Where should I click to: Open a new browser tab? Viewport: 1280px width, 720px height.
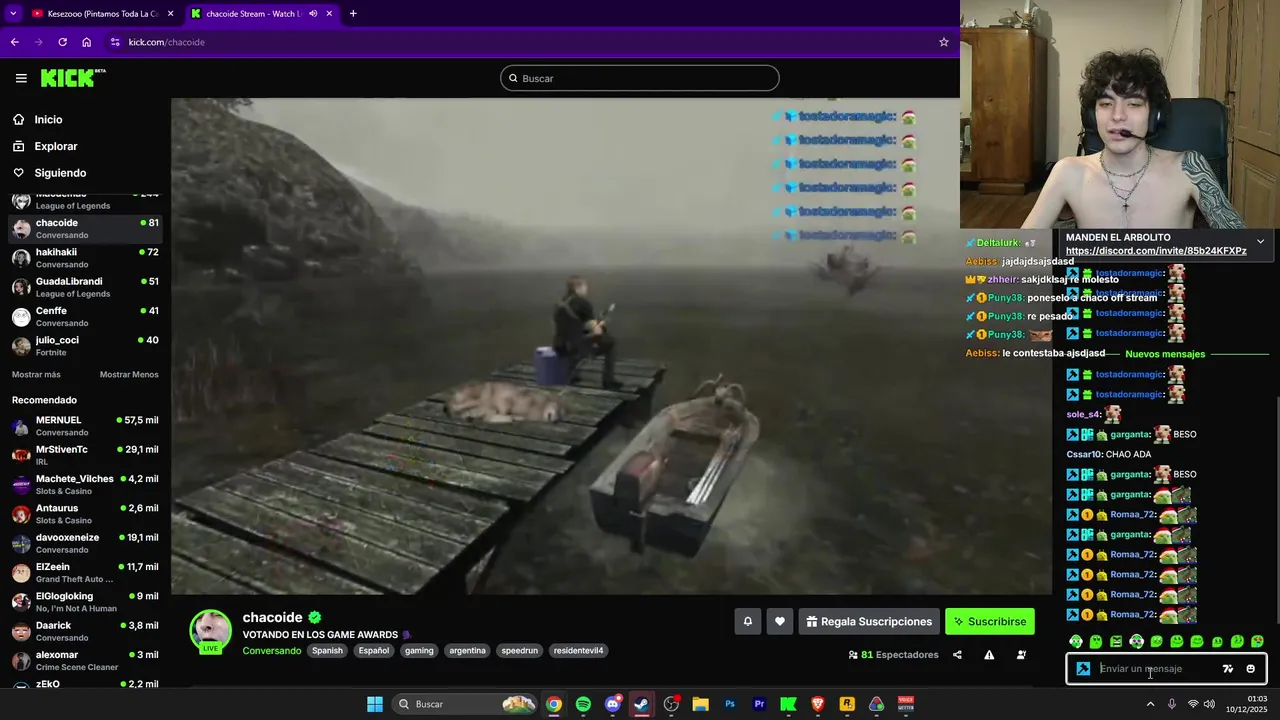[x=353, y=13]
